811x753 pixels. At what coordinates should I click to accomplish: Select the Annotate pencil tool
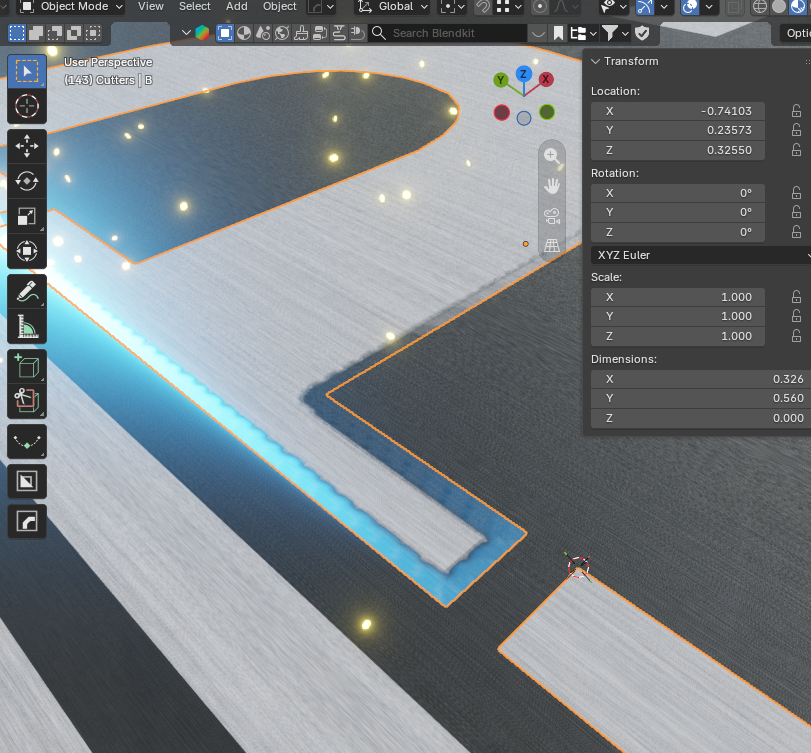click(27, 291)
